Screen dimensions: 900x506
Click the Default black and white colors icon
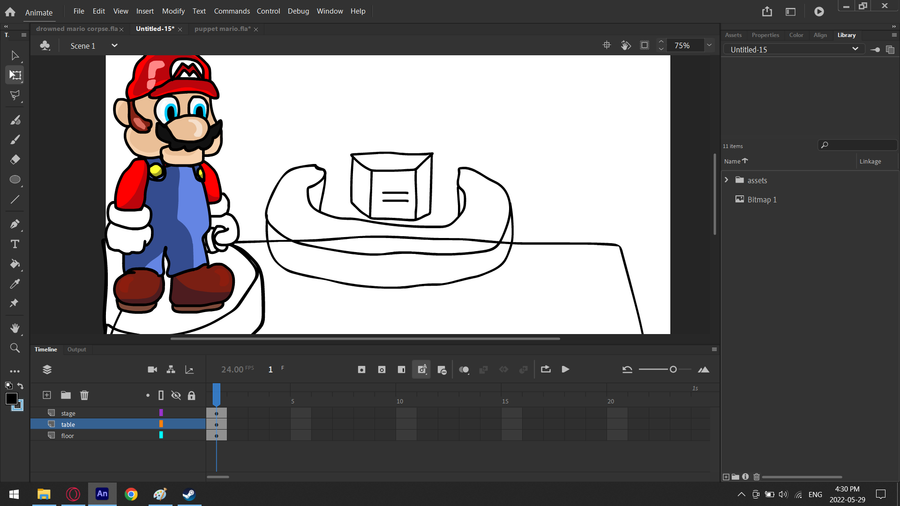tap(9, 386)
